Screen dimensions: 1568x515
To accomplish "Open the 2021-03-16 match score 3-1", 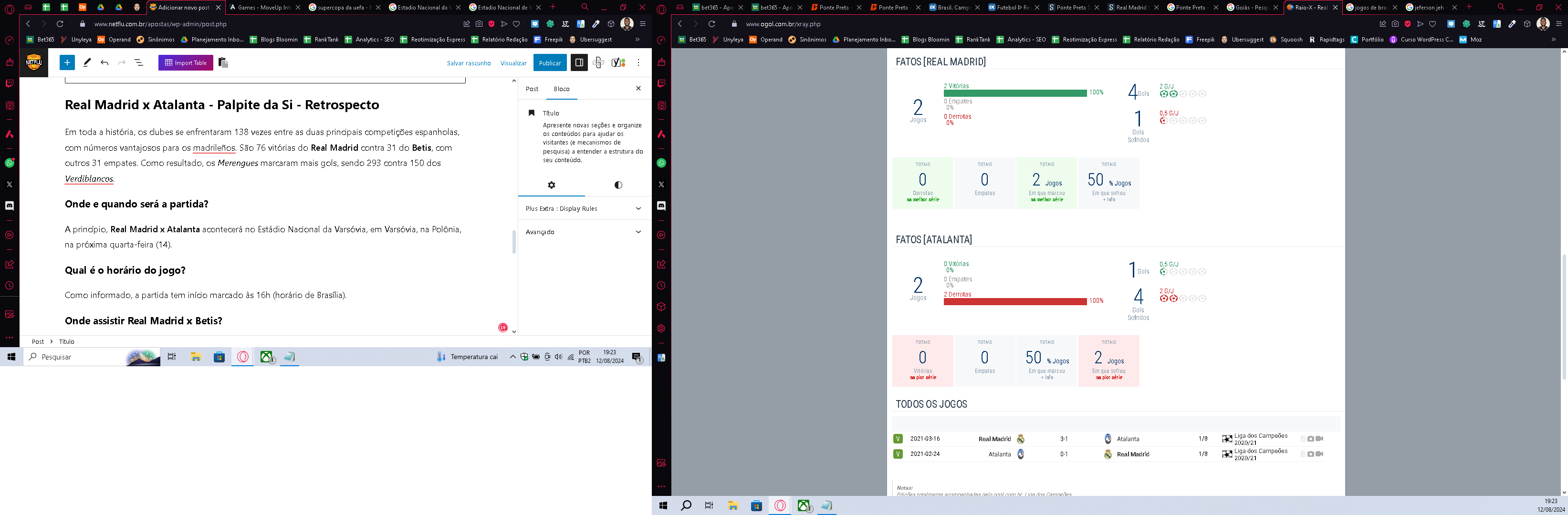I will click(x=1064, y=439).
